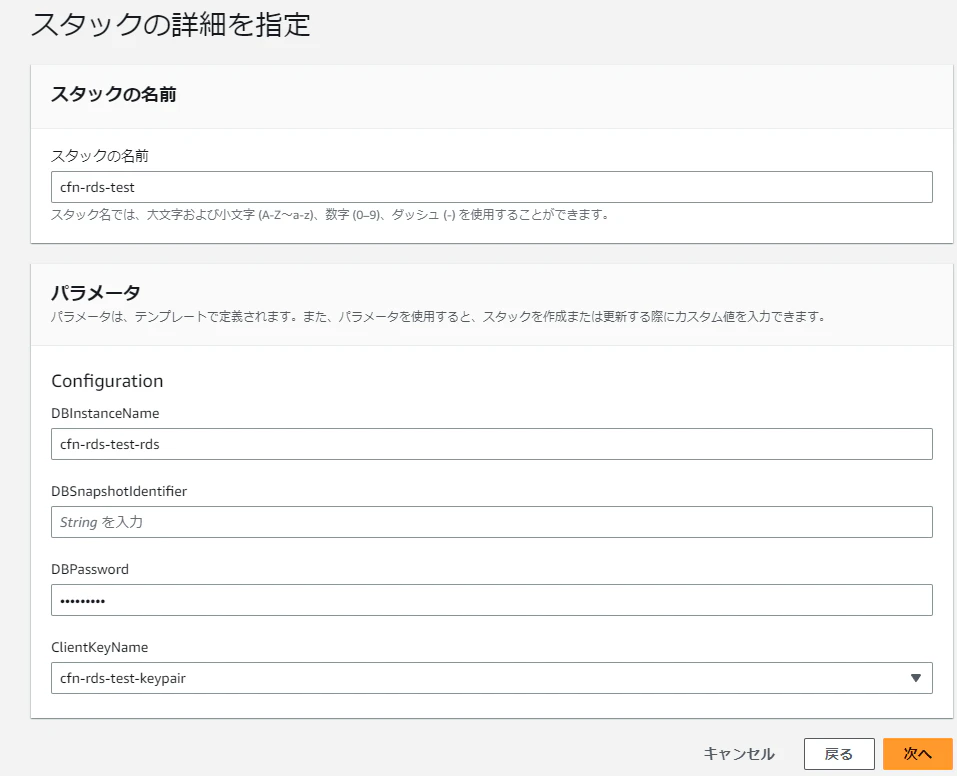Click the スタックの詳細を指定 page title
Image resolution: width=957 pixels, height=776 pixels.
click(171, 25)
